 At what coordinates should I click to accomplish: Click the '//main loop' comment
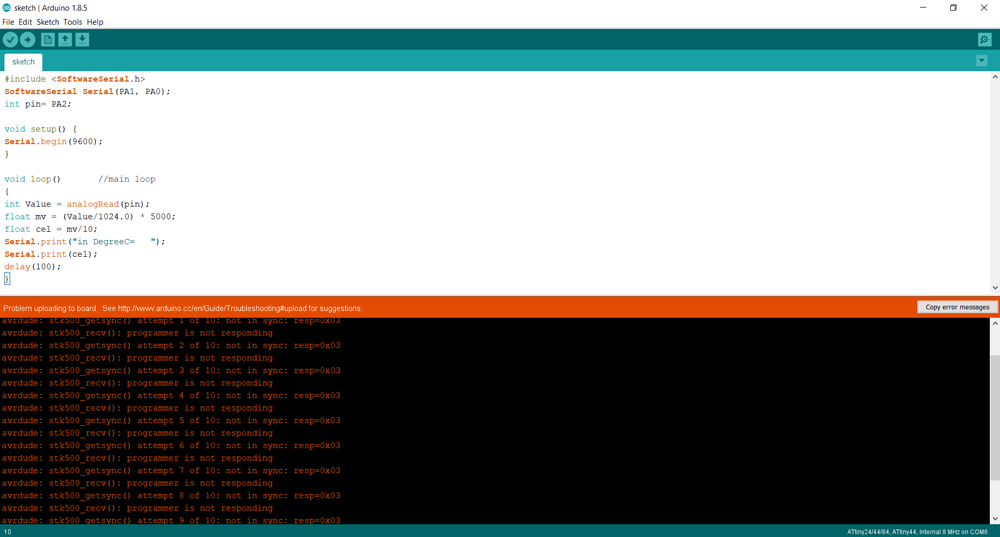(x=127, y=179)
